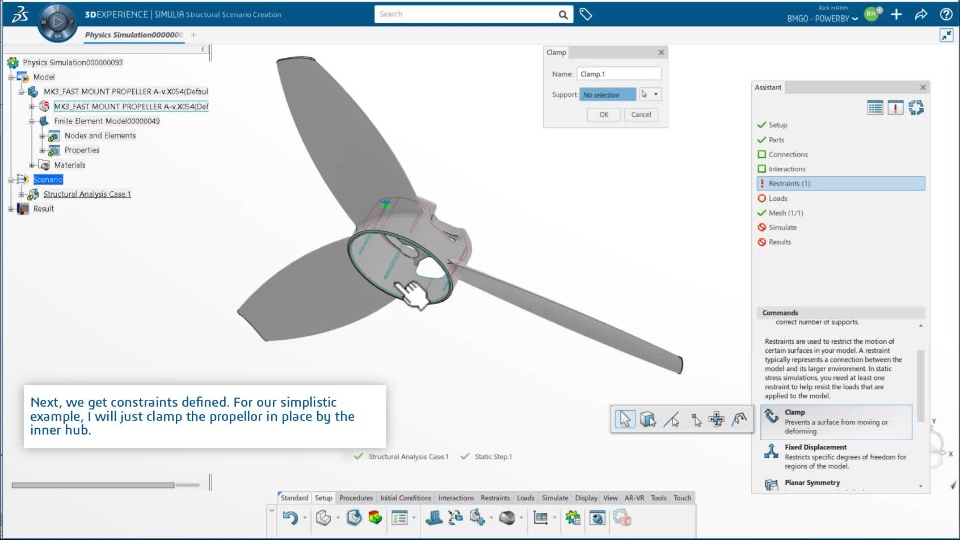
Task: Click the blue finite element model icon
Action: pos(434,518)
